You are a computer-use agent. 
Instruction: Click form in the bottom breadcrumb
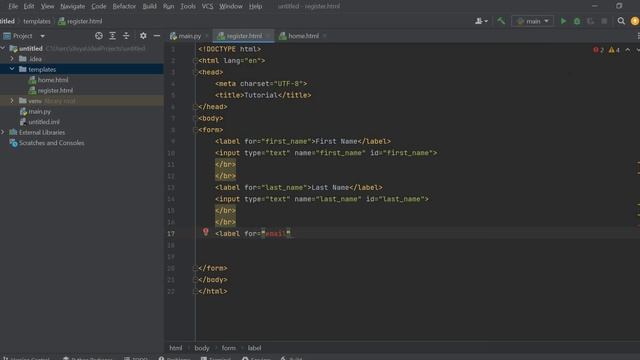pos(229,348)
